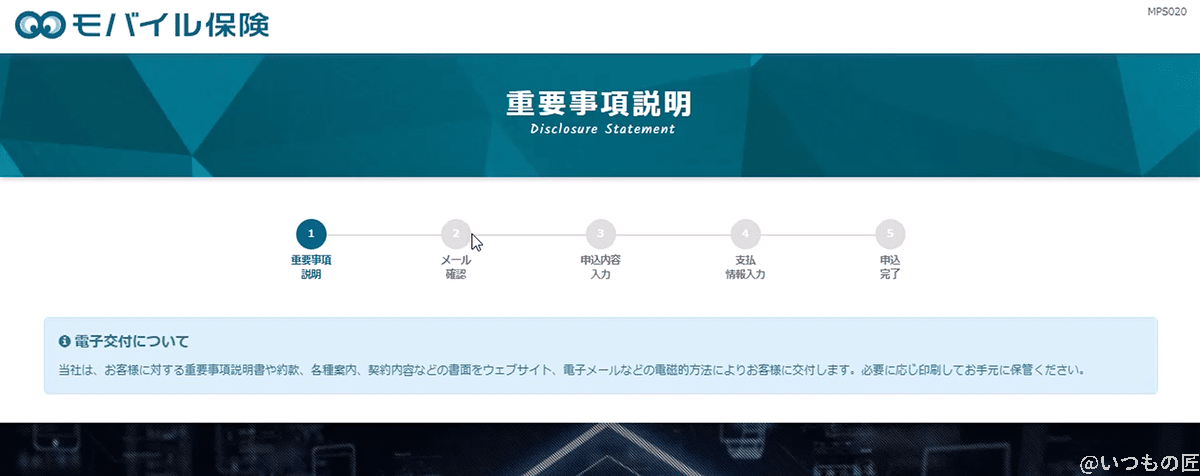Select step 1 circle in progress bar

pyautogui.click(x=311, y=234)
